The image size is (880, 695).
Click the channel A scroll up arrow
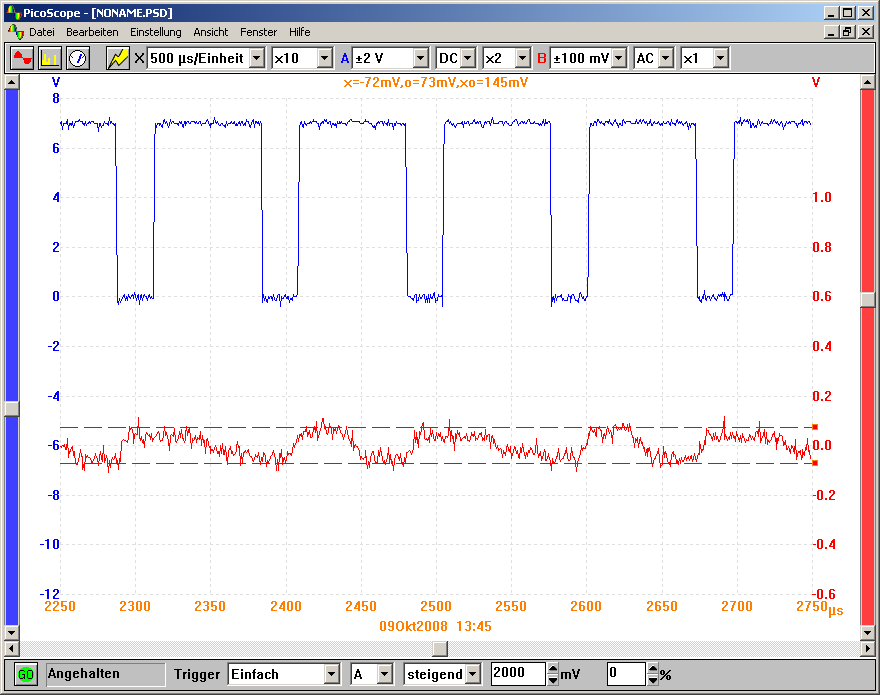(12, 83)
